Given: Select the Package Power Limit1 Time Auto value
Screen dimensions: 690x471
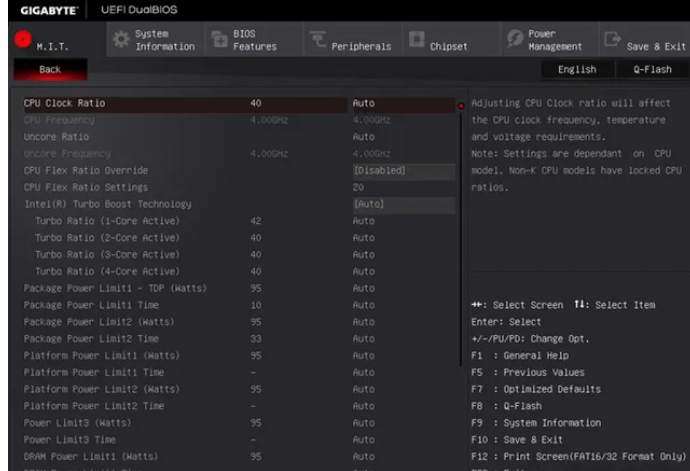Looking at the screenshot, I should 403,304.
